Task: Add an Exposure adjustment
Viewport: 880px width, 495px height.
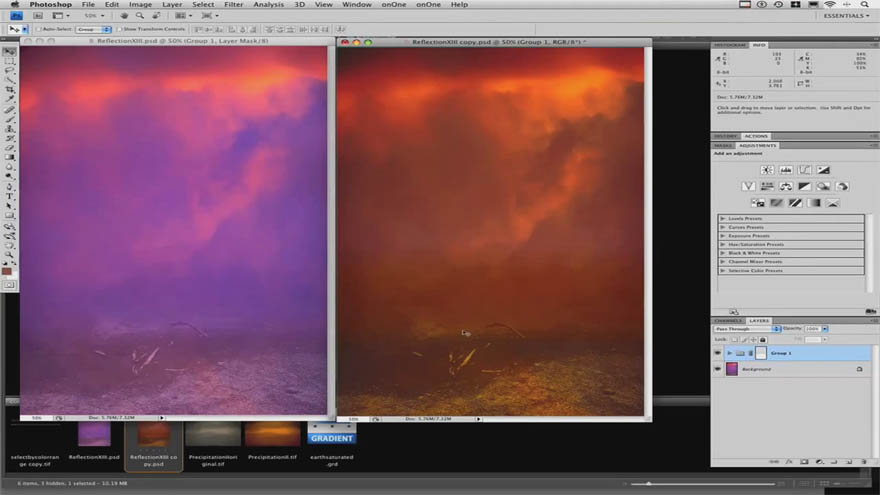Action: point(823,169)
